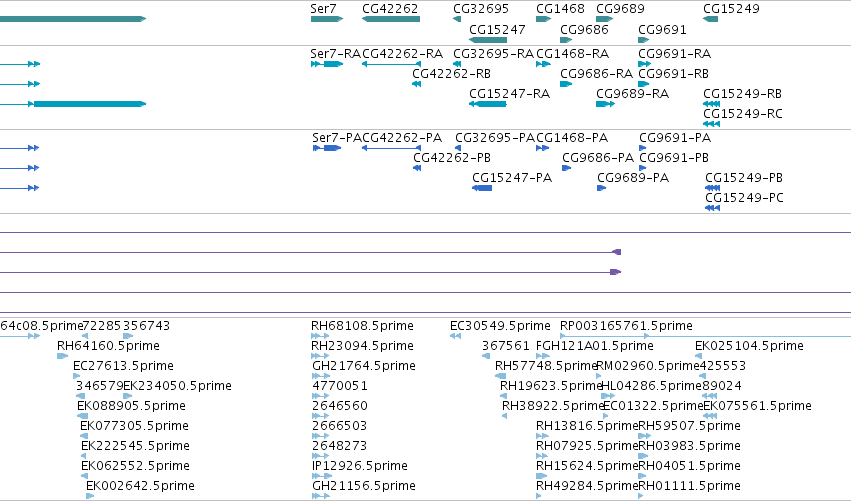Click the CG15249 gene label
This screenshot has height=501, width=851.
[732, 9]
